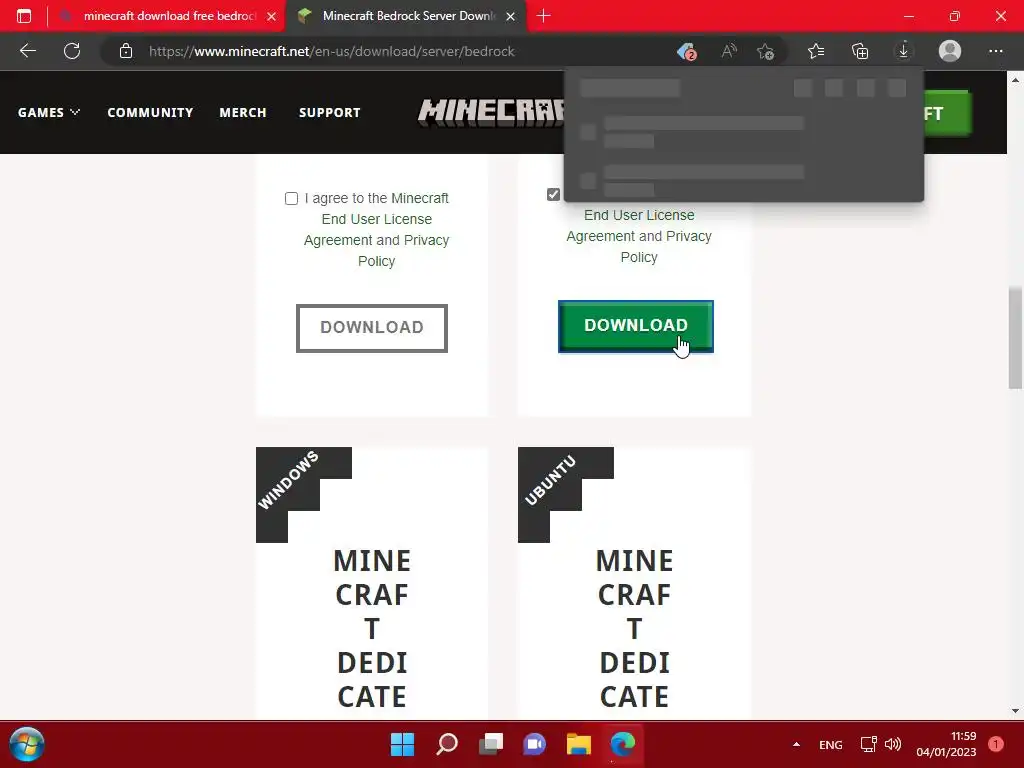Click the page vertical scrollbar thumb
The image size is (1024, 768).
[x=1015, y=337]
